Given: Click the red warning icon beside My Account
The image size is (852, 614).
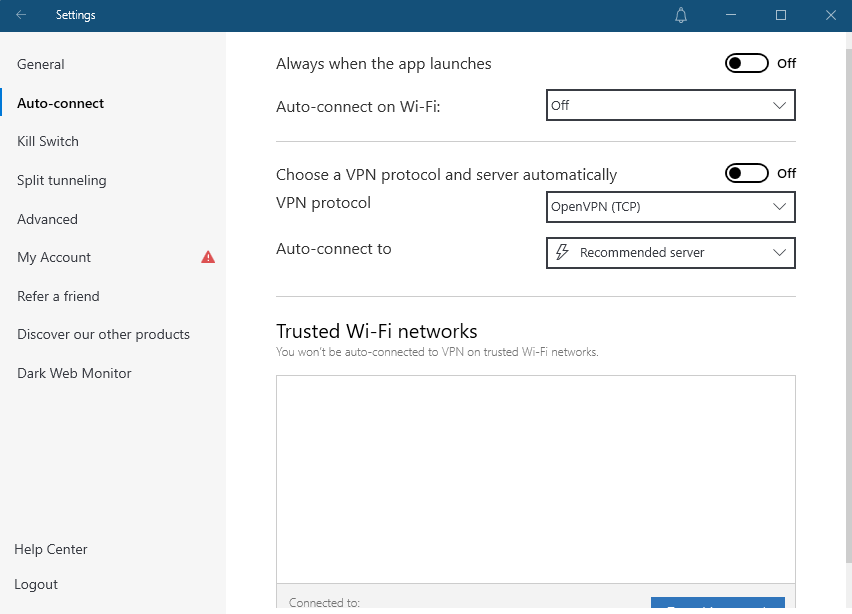Looking at the screenshot, I should click(208, 257).
